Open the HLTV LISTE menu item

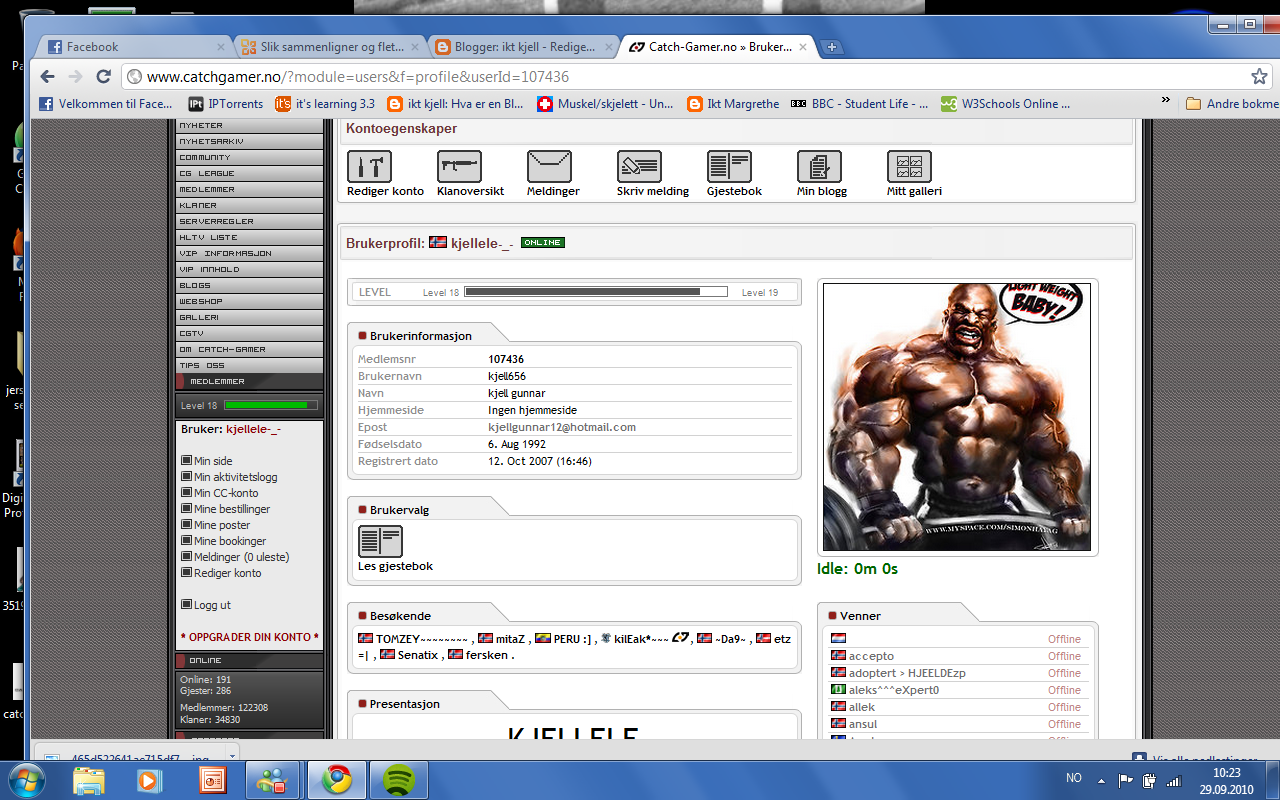pyautogui.click(x=249, y=237)
